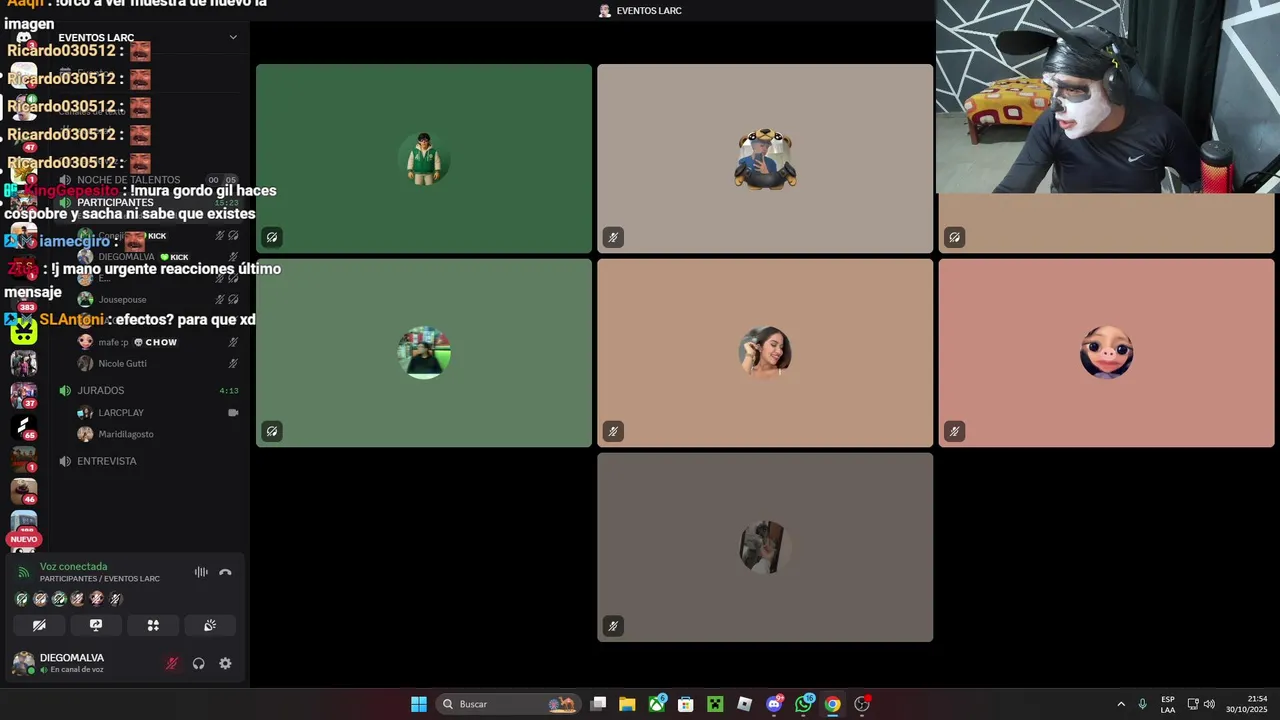1280x720 pixels.
Task: Open WhatsApp from the taskbar
Action: tap(804, 704)
